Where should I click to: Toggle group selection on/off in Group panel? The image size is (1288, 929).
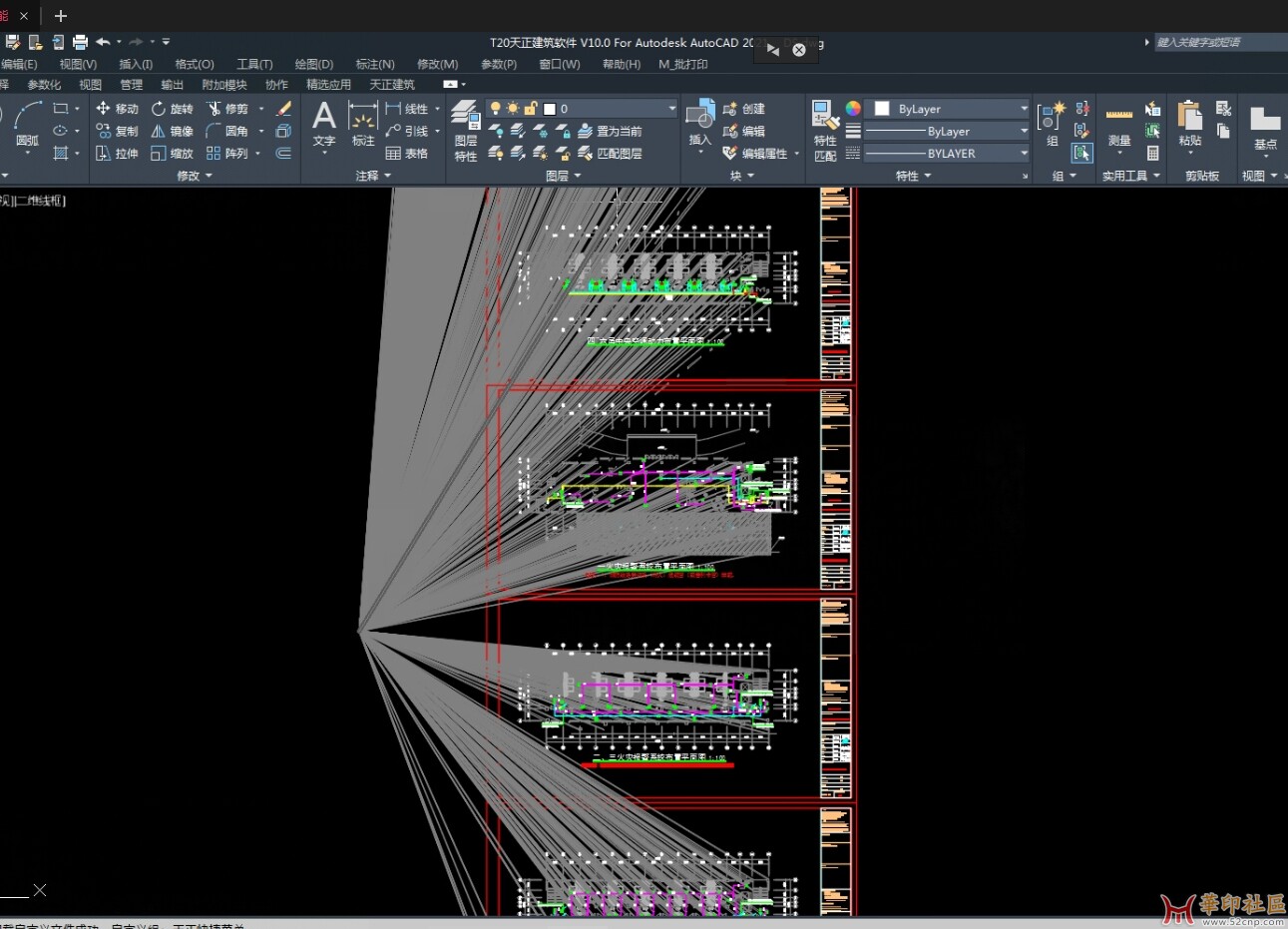1081,154
